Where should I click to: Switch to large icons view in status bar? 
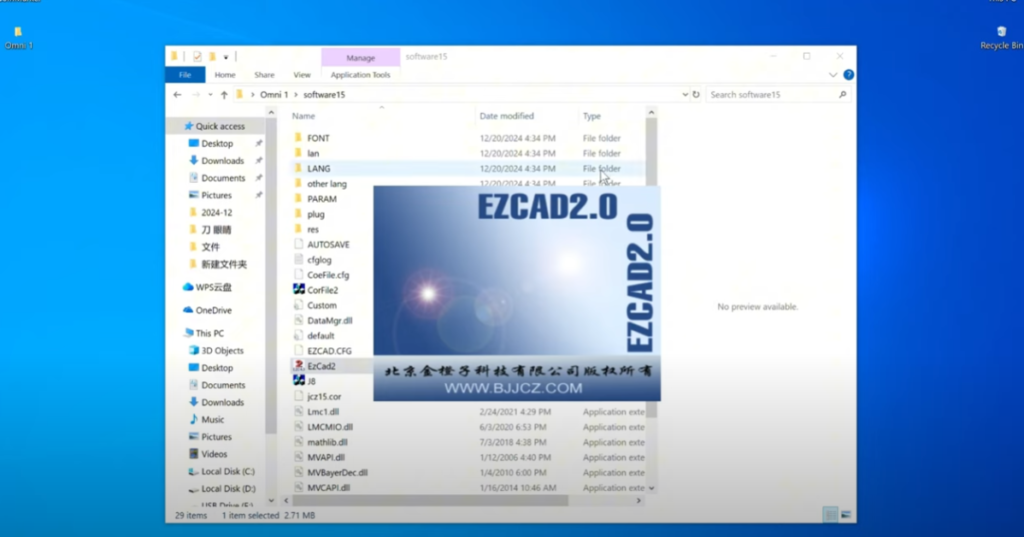(846, 514)
